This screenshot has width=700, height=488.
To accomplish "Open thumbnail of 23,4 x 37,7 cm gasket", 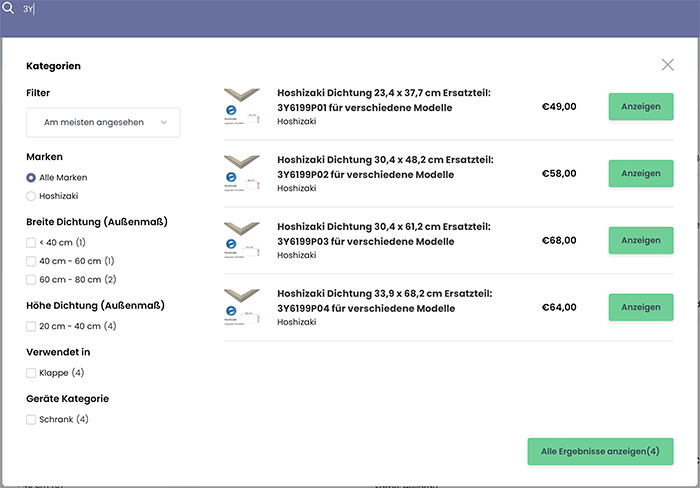I will [x=242, y=106].
